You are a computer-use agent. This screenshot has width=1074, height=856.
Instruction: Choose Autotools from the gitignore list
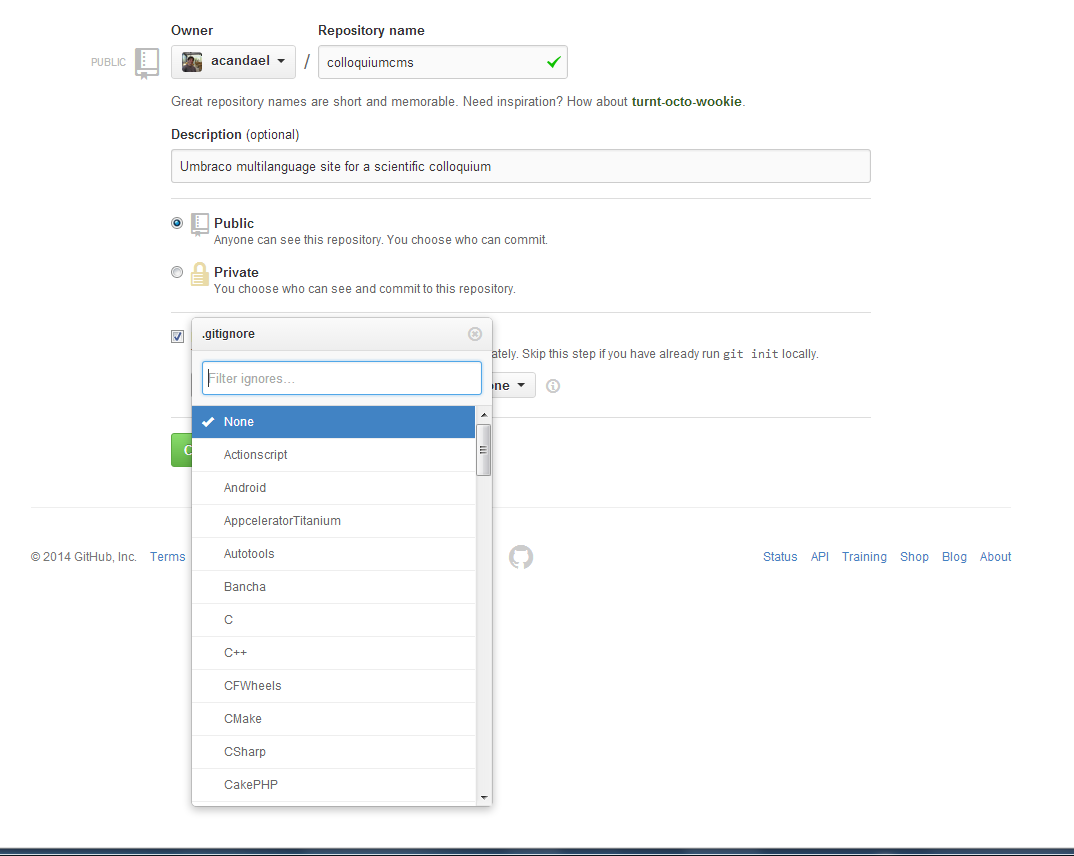tap(334, 553)
